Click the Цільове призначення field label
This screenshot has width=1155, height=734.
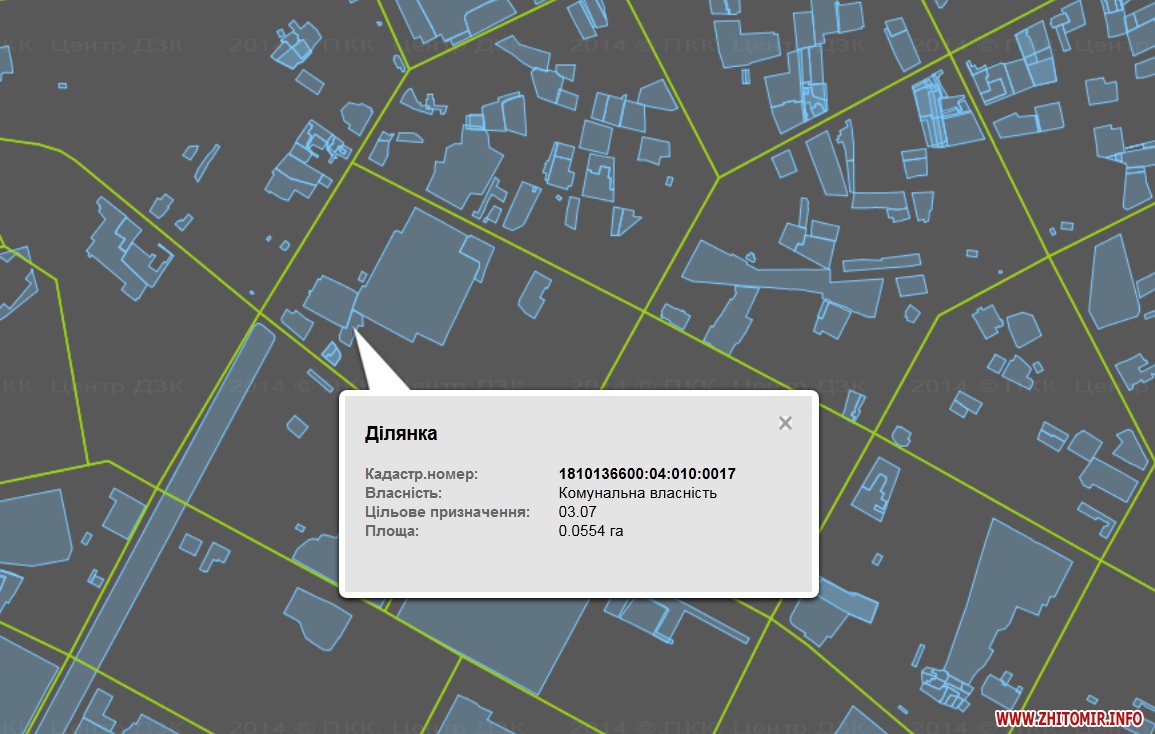pos(447,512)
